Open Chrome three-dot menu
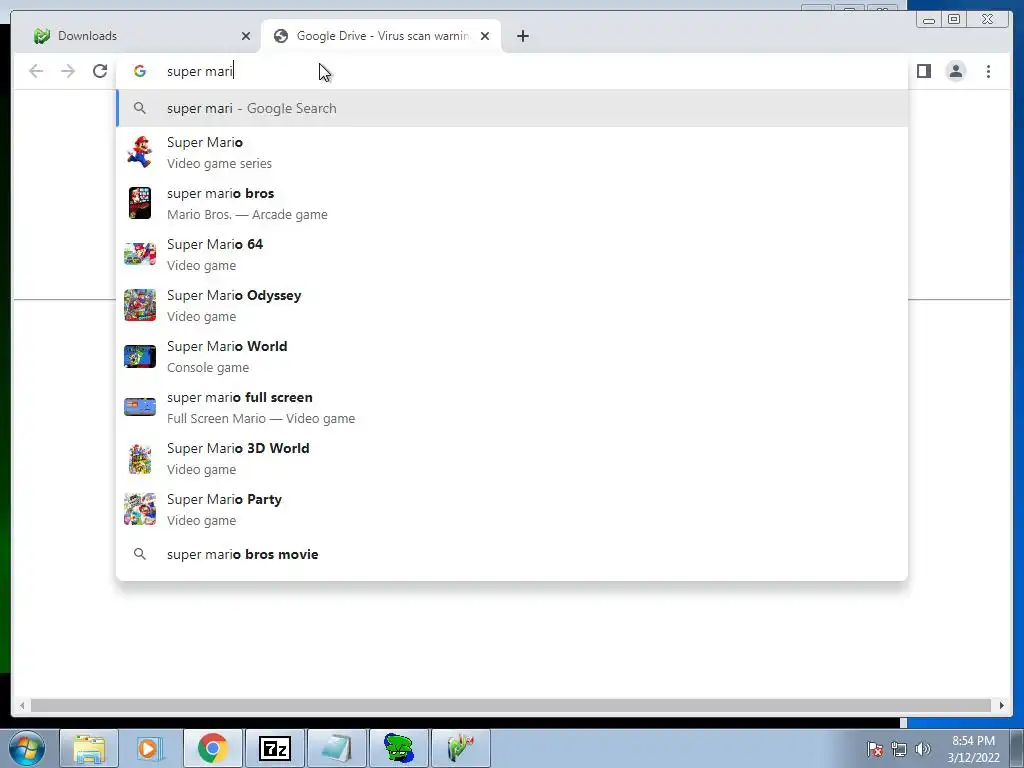 tap(988, 71)
